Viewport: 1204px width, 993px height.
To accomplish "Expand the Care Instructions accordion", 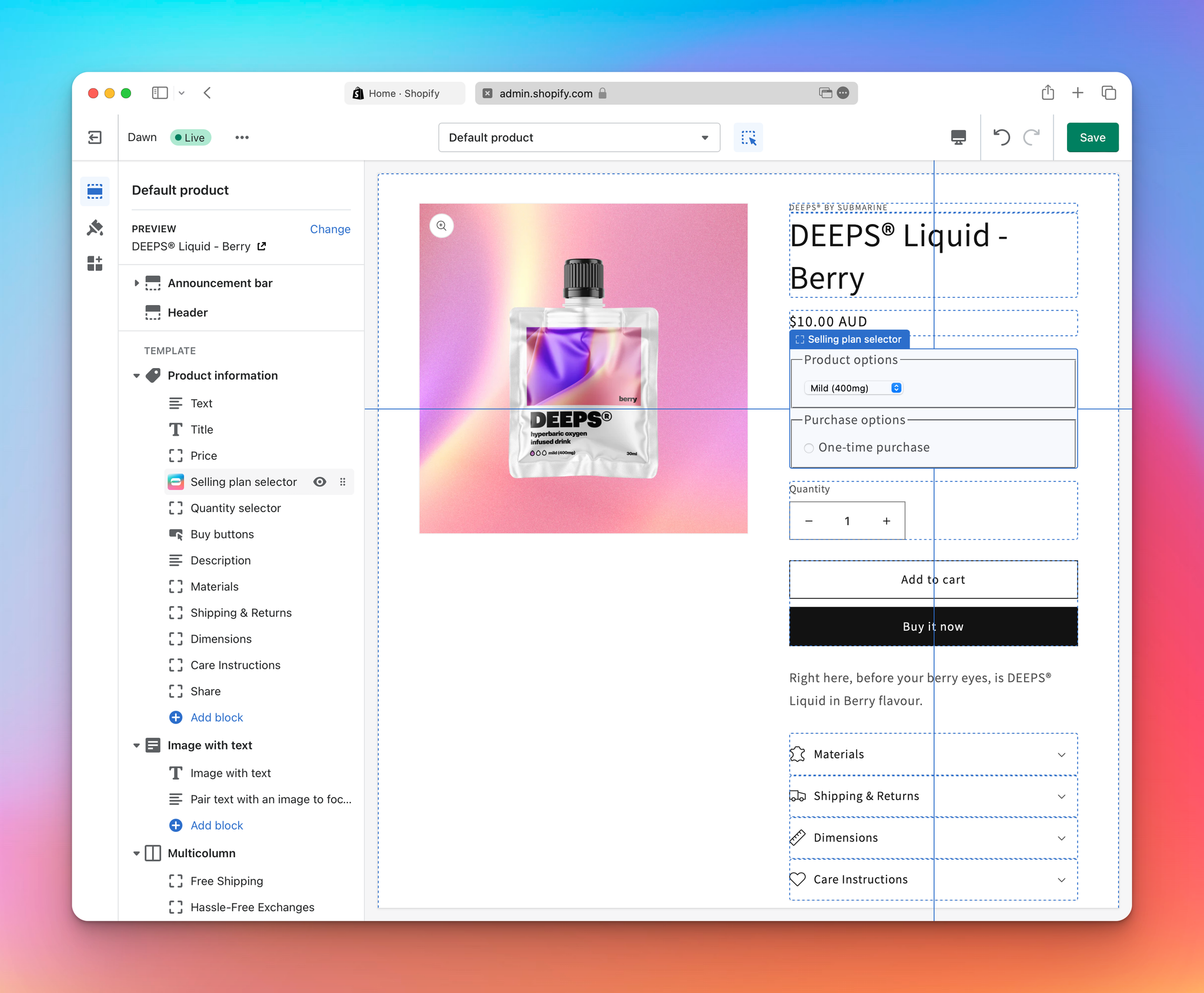I will [933, 880].
